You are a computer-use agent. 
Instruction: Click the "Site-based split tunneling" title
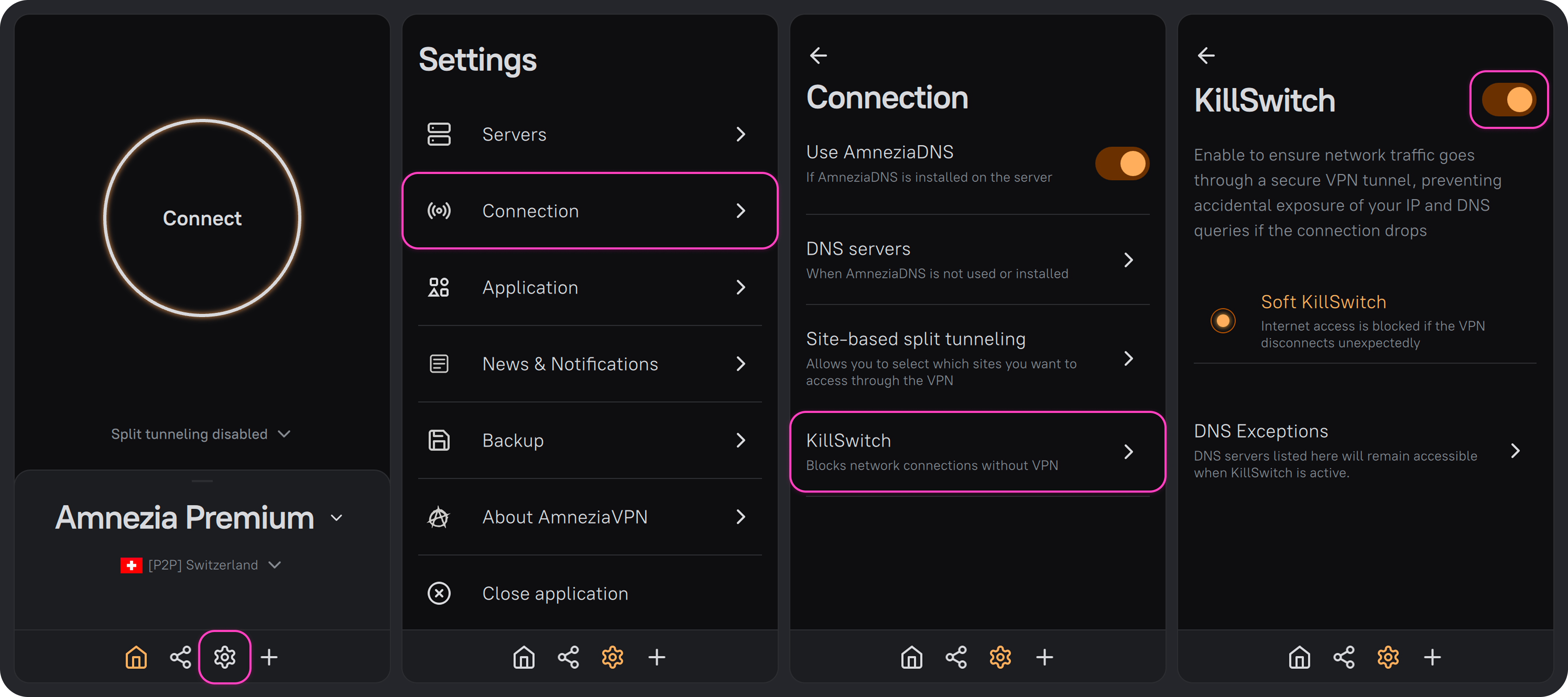(x=915, y=339)
